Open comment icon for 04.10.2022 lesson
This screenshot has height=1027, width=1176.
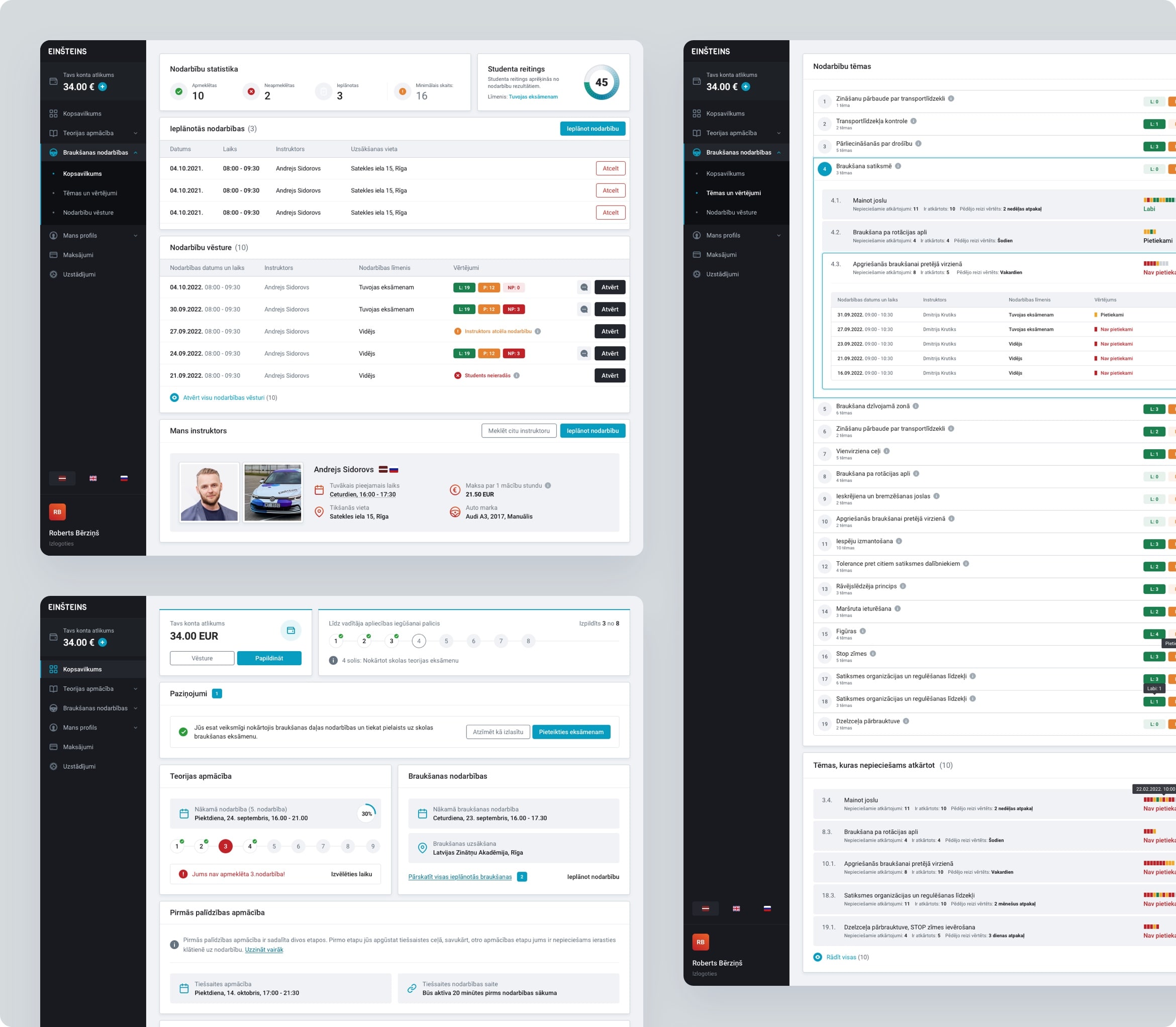pyautogui.click(x=583, y=288)
